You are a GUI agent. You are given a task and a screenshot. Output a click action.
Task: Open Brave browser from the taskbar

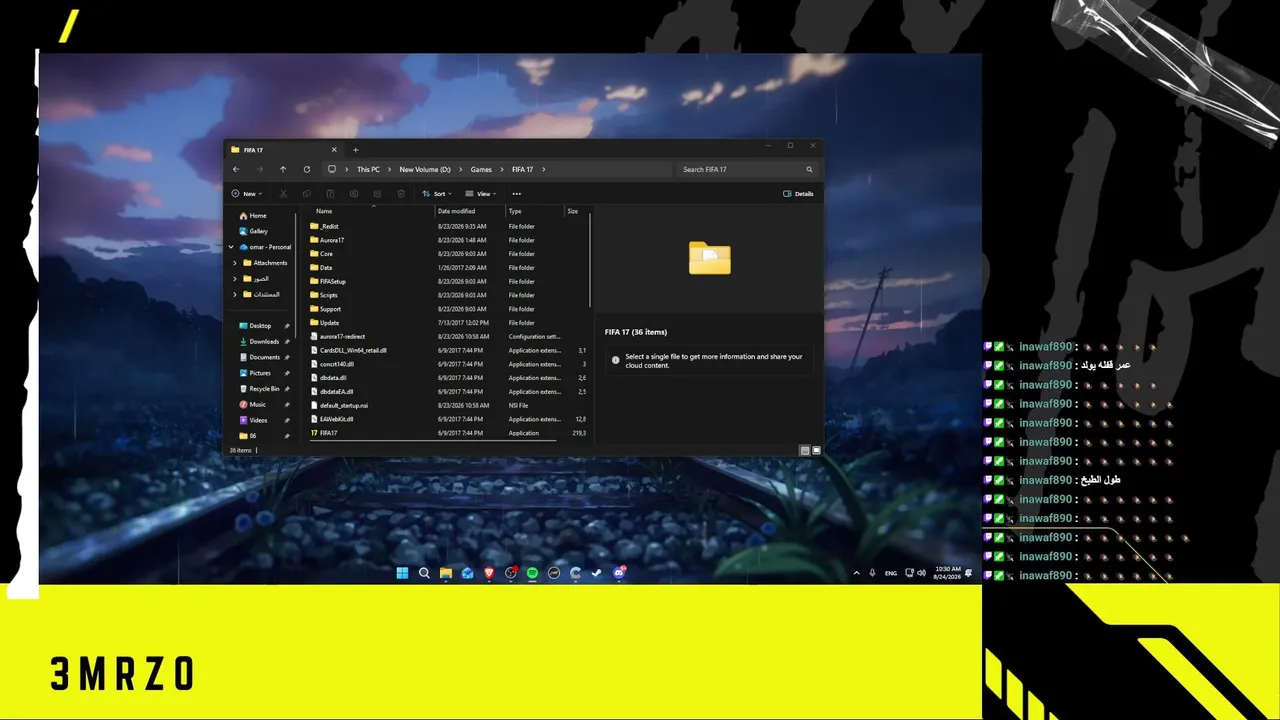click(489, 573)
